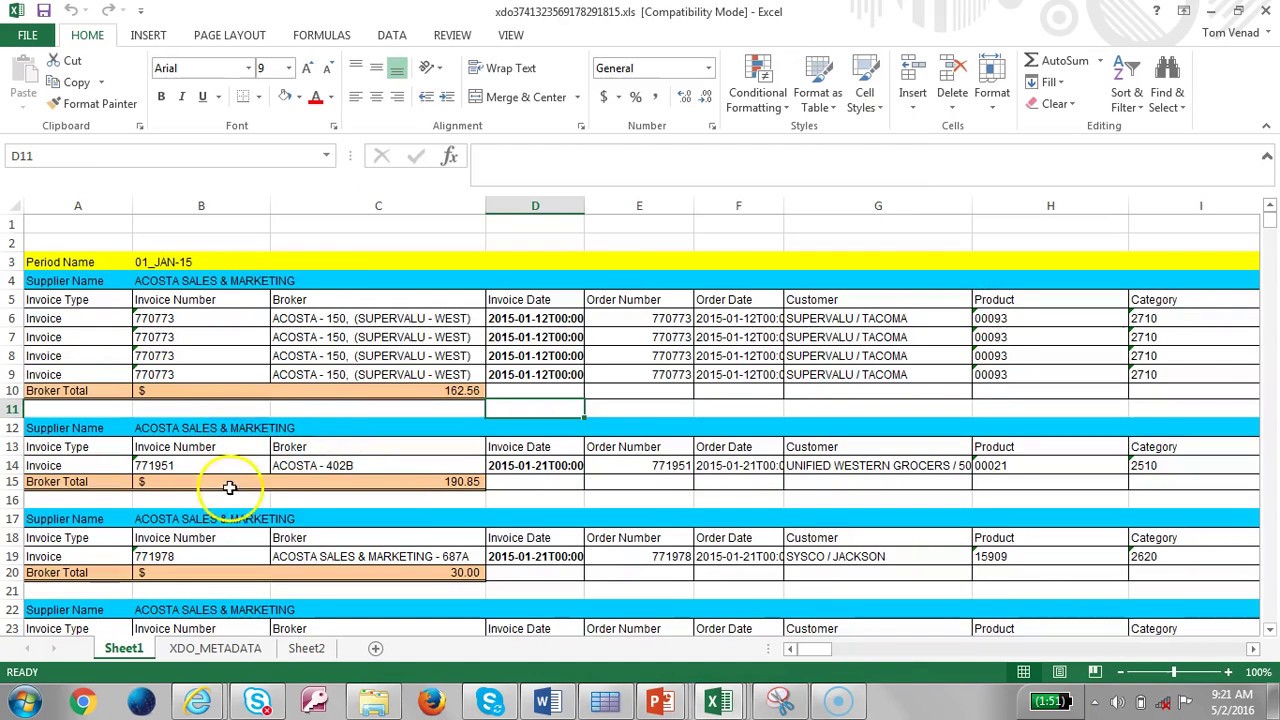Click Decrease Indent icon
The width and height of the screenshot is (1280, 720).
click(x=426, y=97)
